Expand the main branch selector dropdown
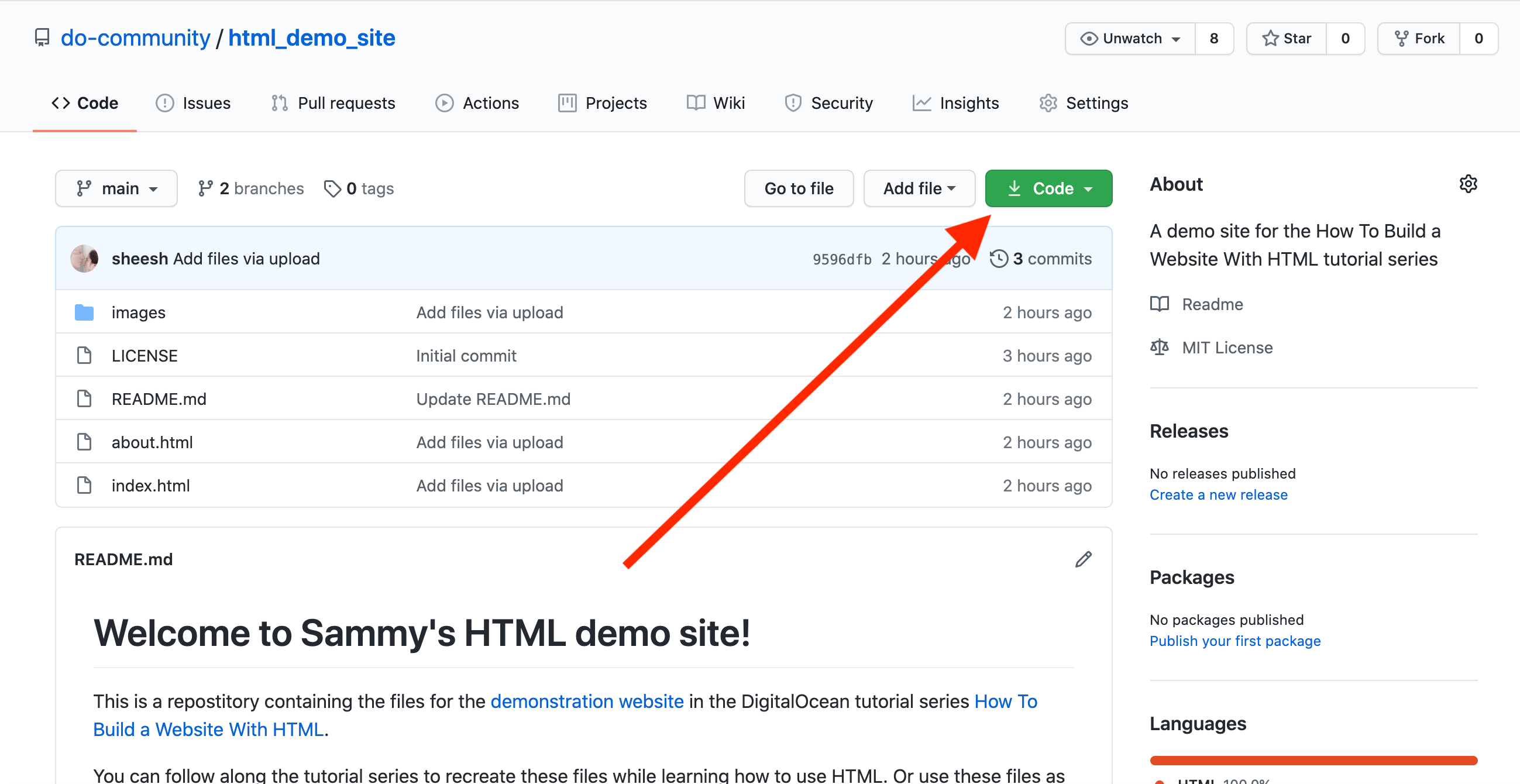This screenshot has height=784, width=1520. point(116,189)
